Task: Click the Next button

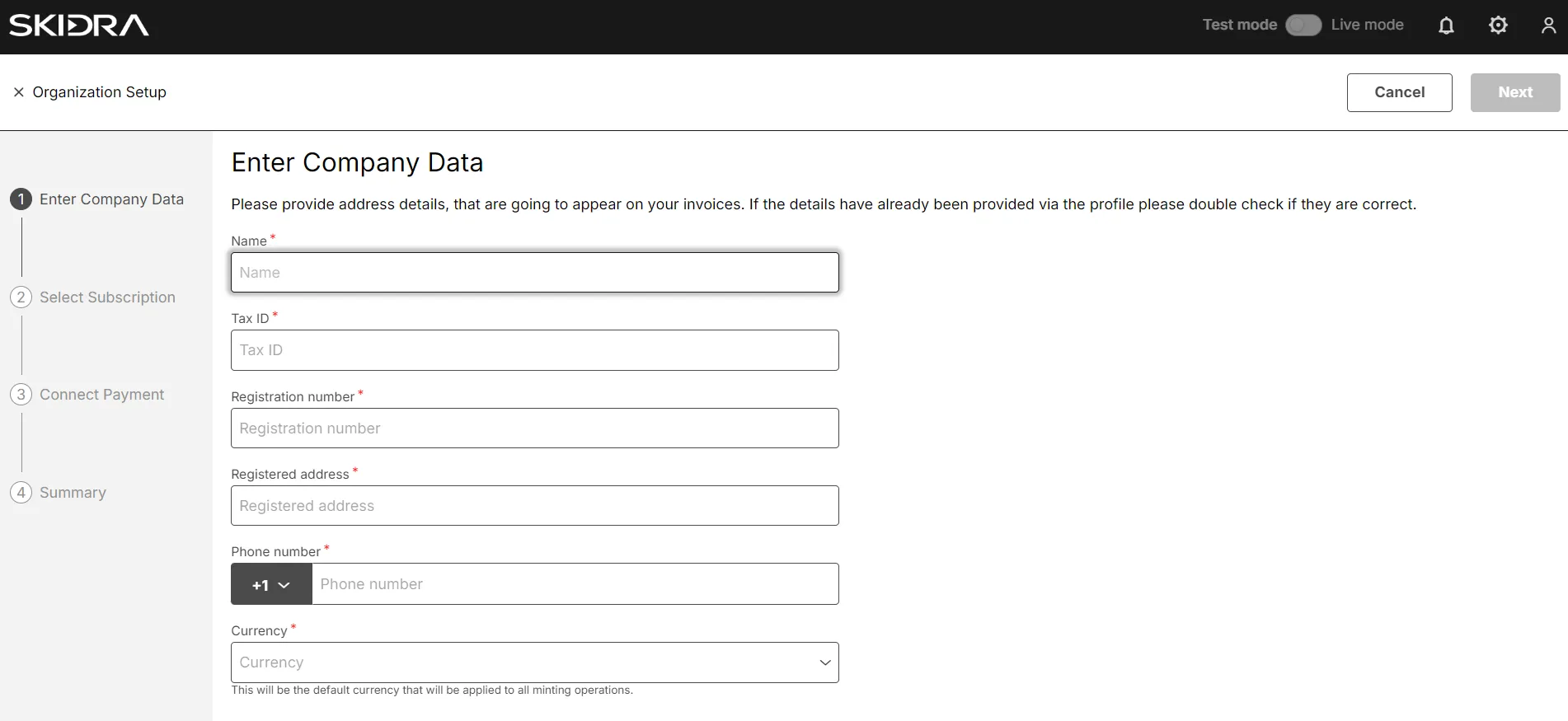Action: tap(1515, 92)
